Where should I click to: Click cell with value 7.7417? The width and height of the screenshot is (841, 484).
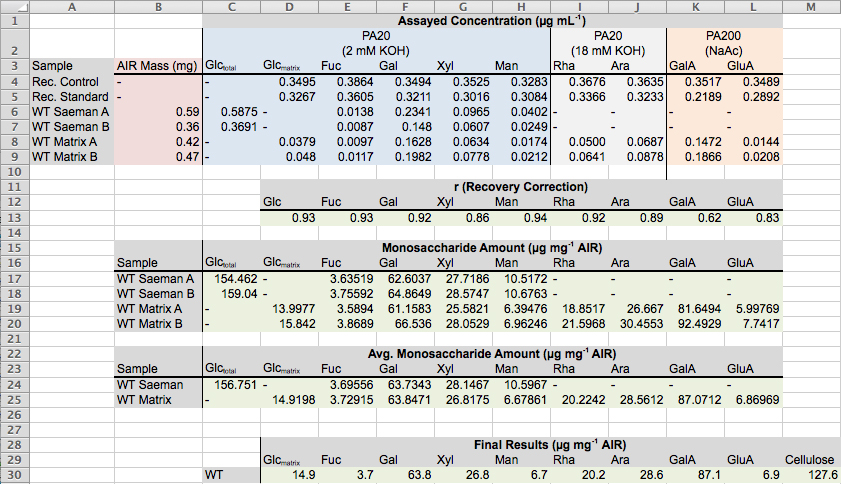754,324
